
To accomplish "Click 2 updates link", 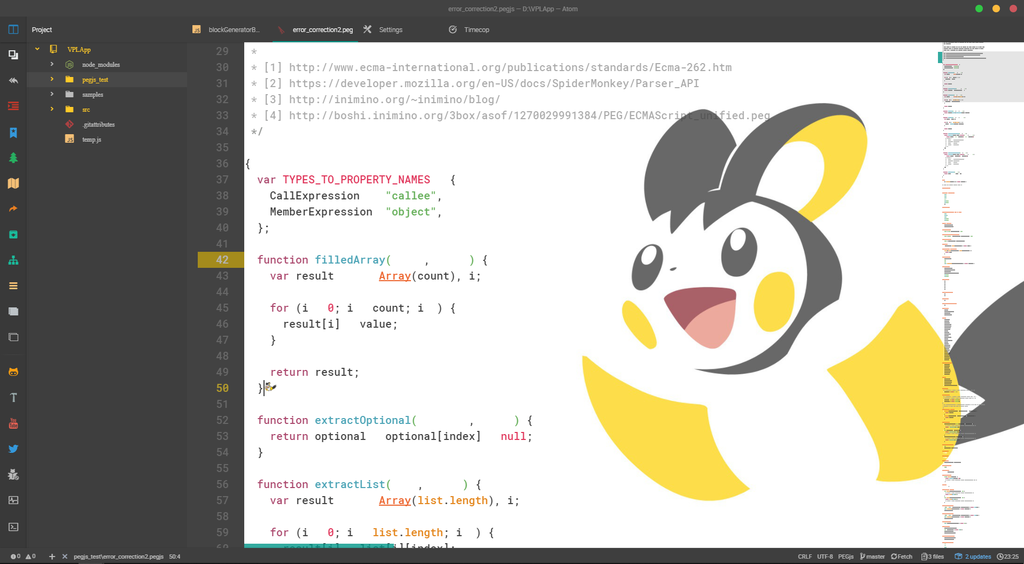I will [x=973, y=557].
